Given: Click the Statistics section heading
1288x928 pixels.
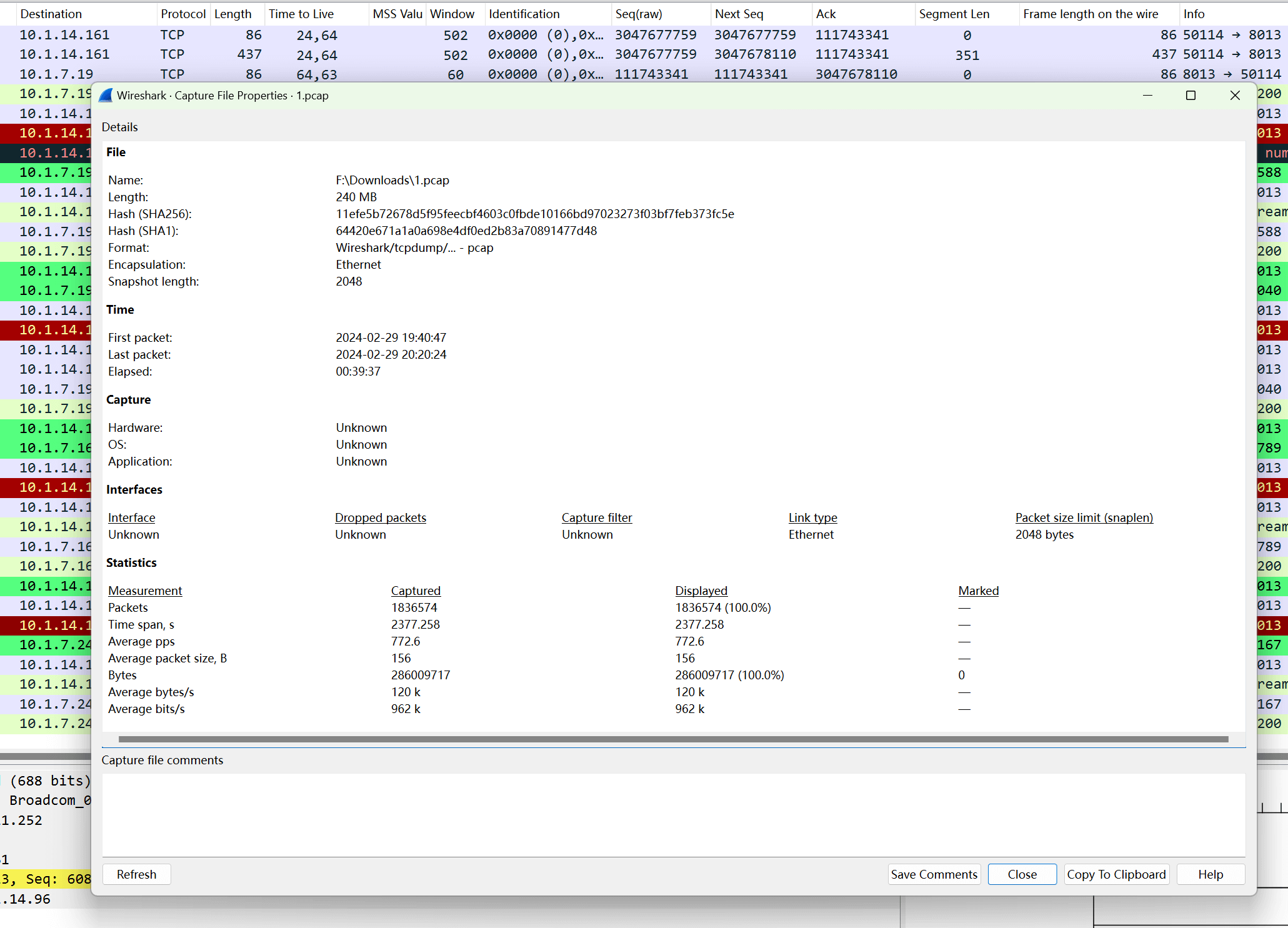Looking at the screenshot, I should 131,562.
